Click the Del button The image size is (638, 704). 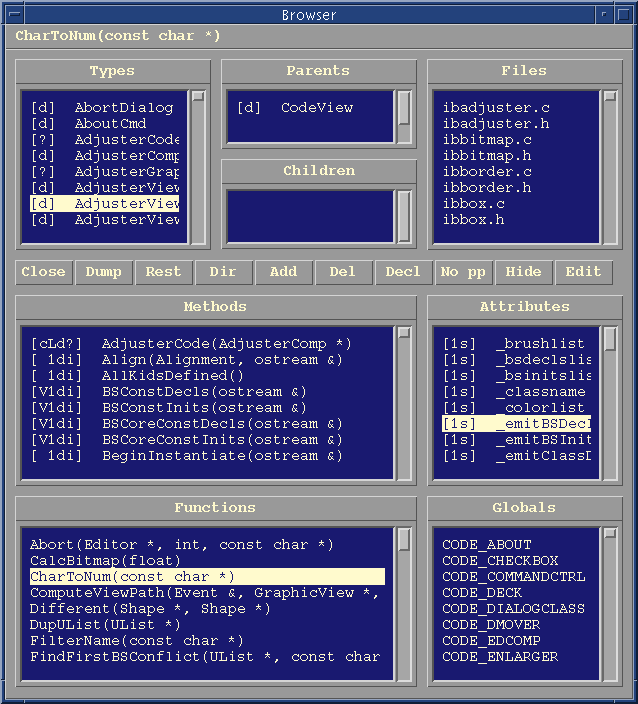tap(343, 272)
